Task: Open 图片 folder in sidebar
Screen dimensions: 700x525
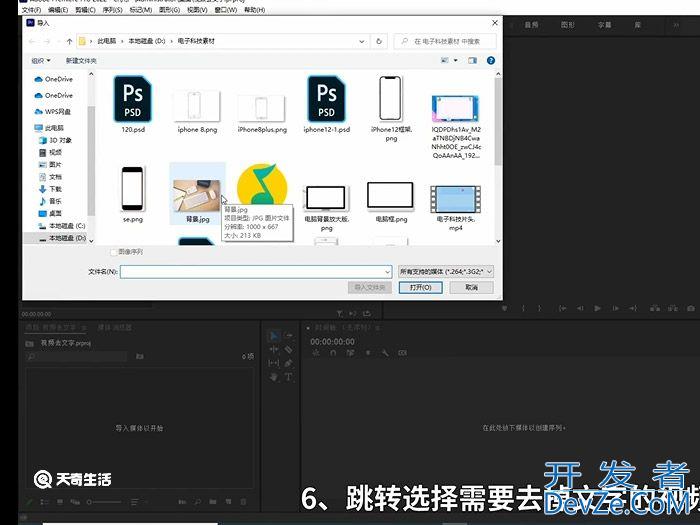Action: [50, 164]
